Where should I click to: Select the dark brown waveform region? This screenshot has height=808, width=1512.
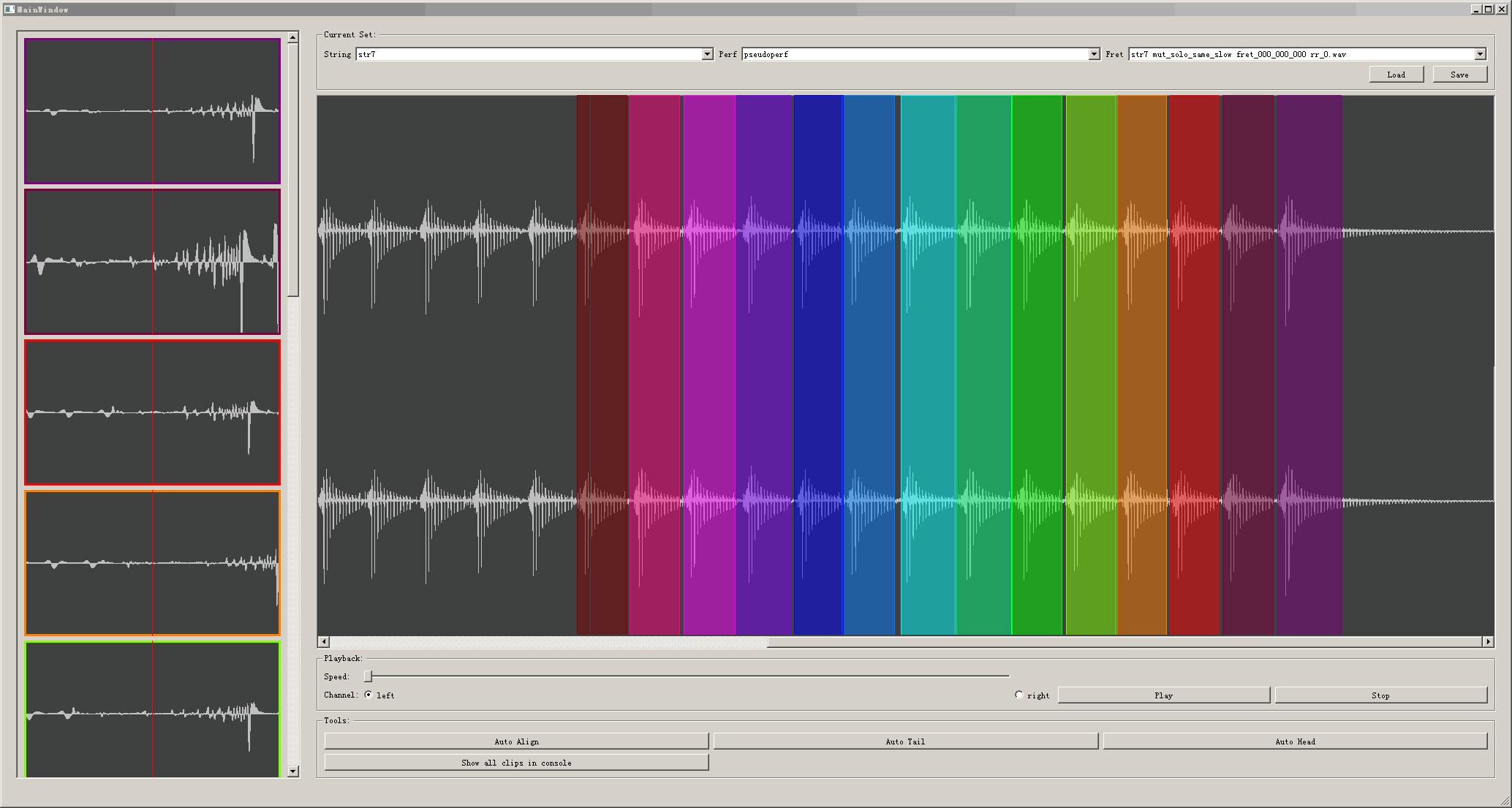click(x=602, y=365)
